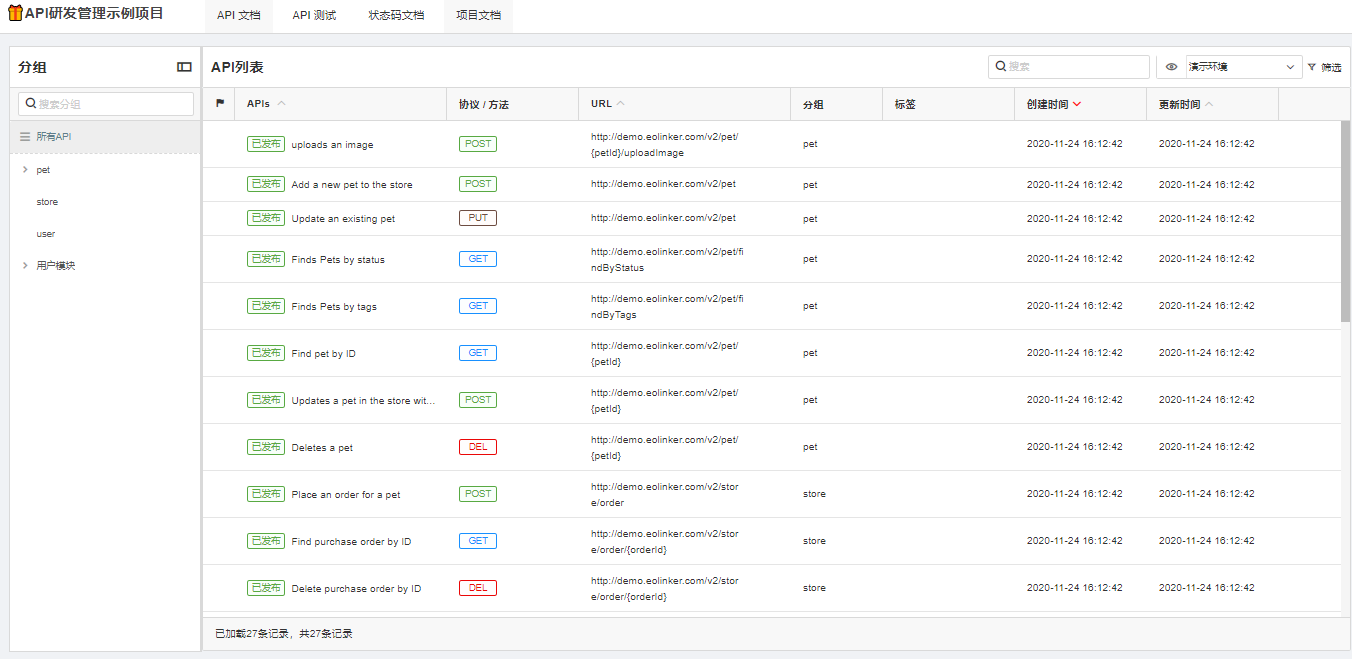Click POST badge of uploads an image
The width and height of the screenshot is (1352, 659).
tap(478, 144)
